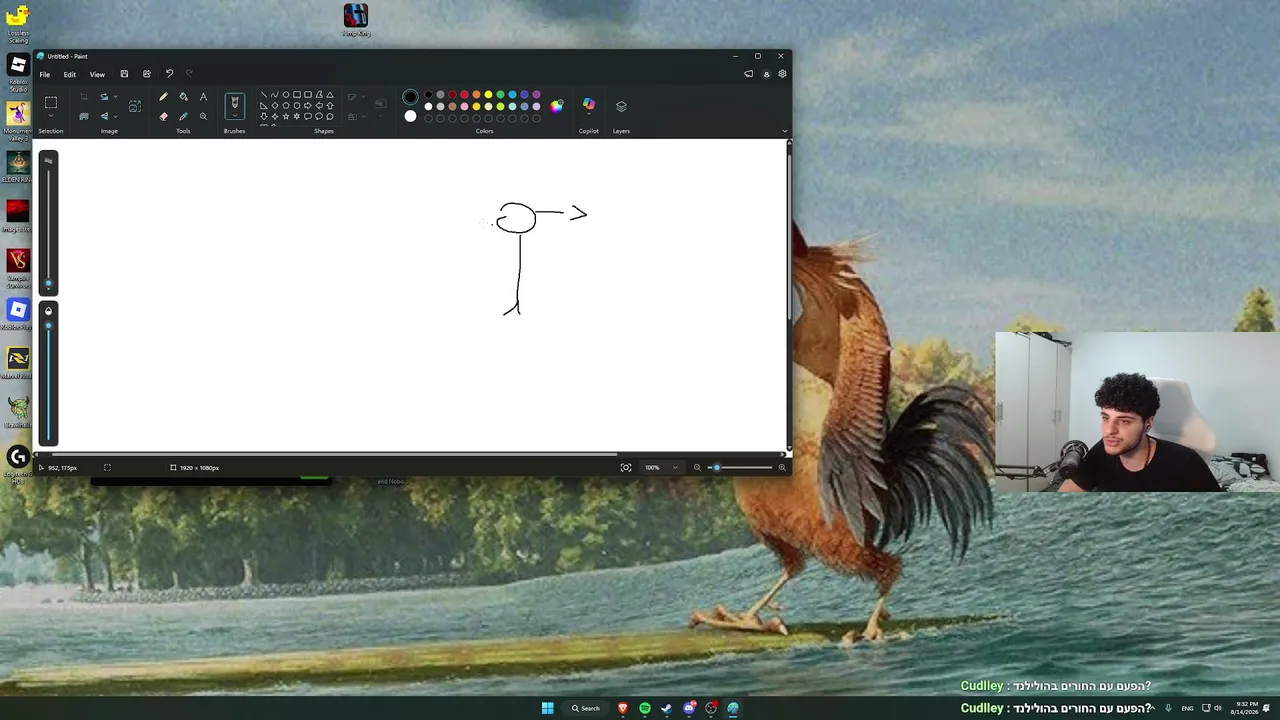Click the zoom out magnifier button
Image resolution: width=1280 pixels, height=720 pixels.
(697, 467)
